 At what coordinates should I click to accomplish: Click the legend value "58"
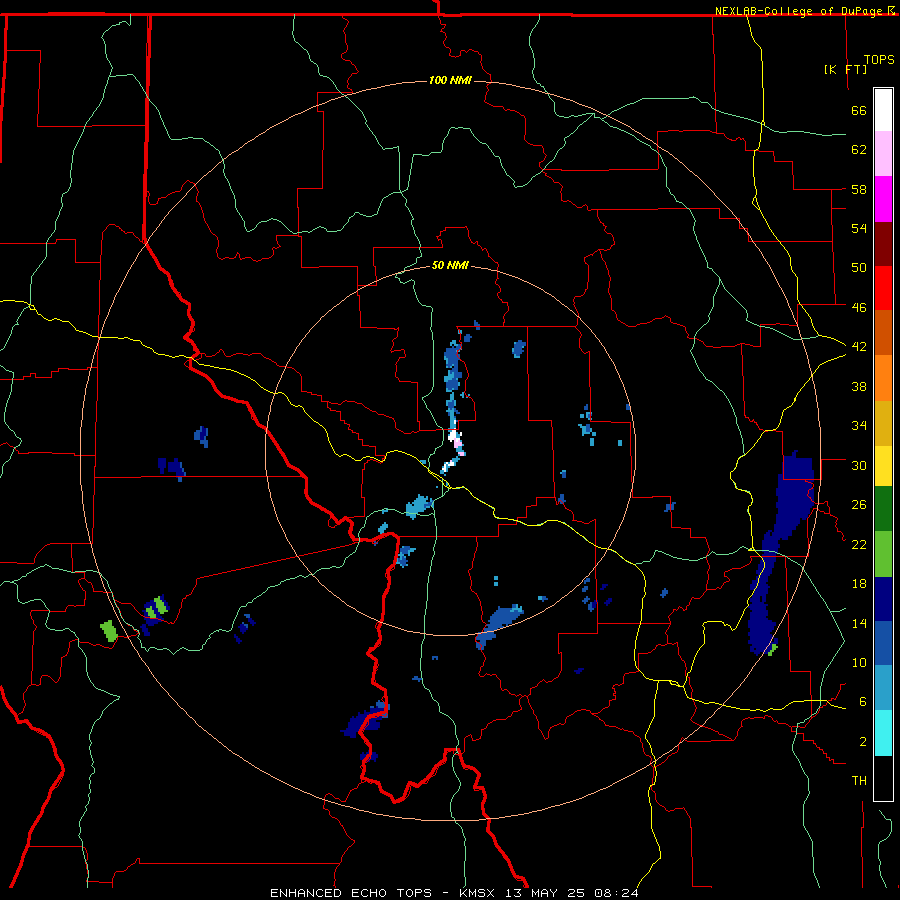[x=859, y=189]
